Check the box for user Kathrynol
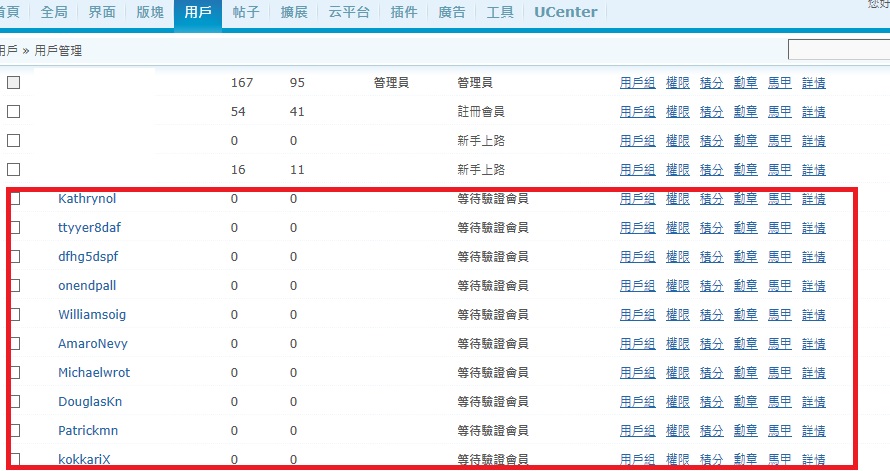The width and height of the screenshot is (890, 471). point(14,199)
